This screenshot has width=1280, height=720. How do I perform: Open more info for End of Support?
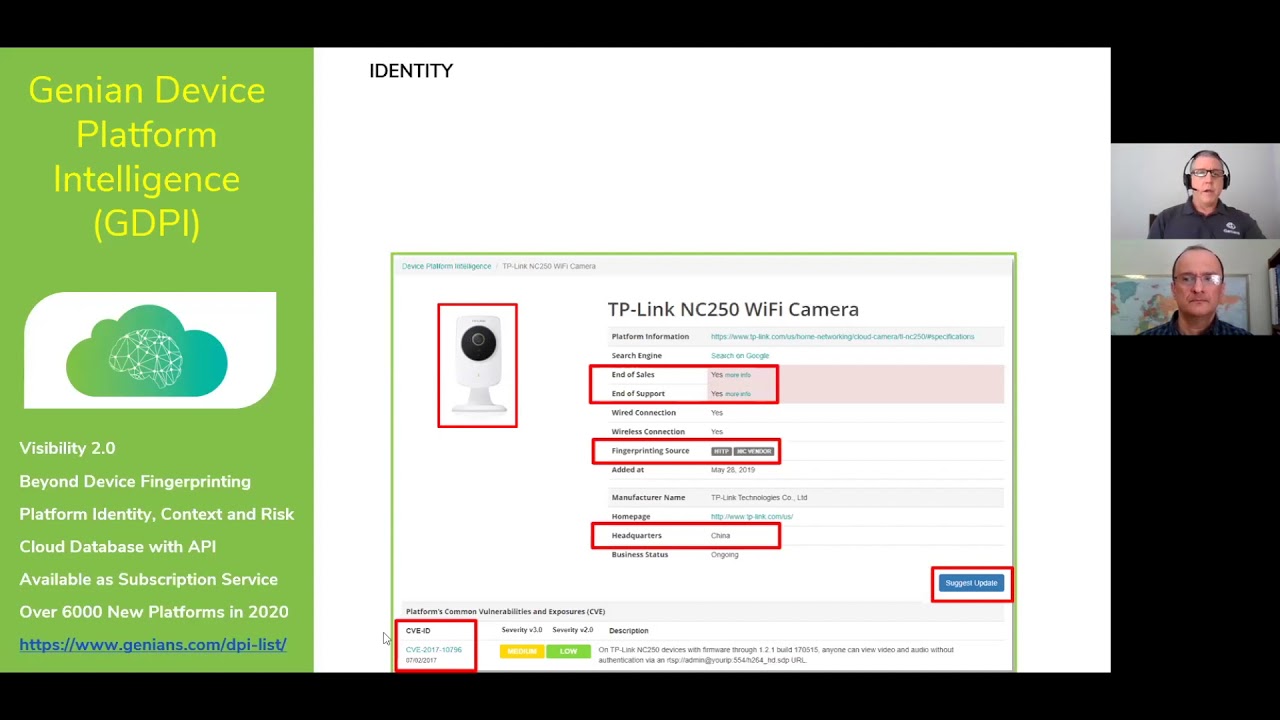click(x=738, y=394)
